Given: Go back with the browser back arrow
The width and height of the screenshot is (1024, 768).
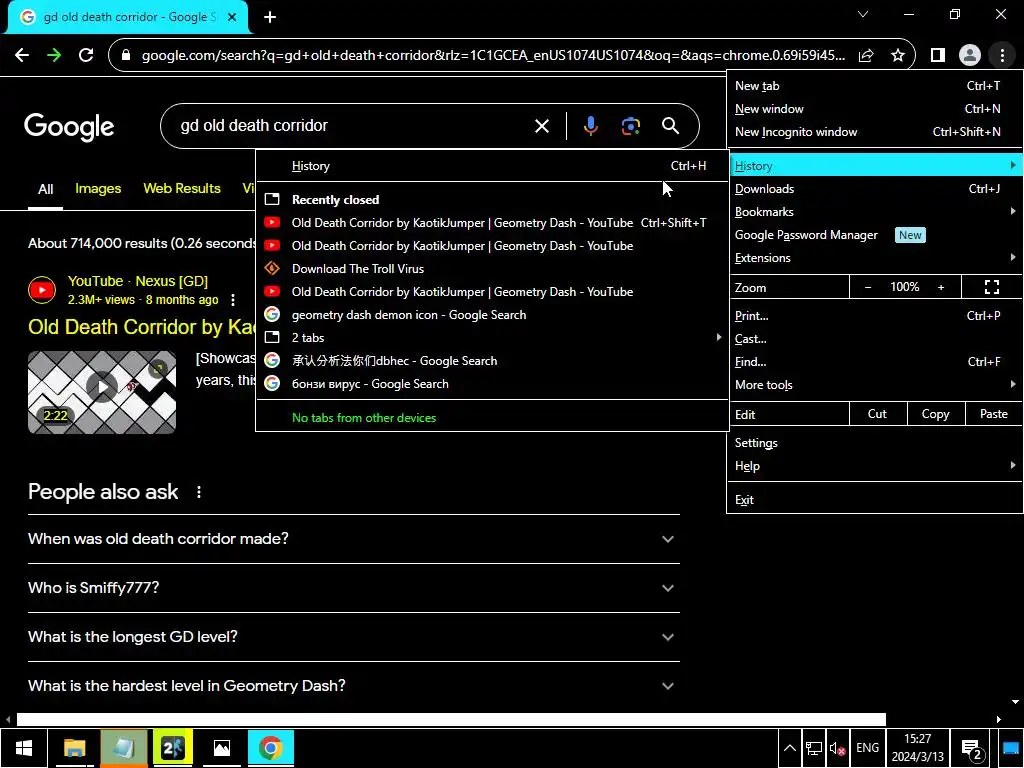Looking at the screenshot, I should point(22,56).
